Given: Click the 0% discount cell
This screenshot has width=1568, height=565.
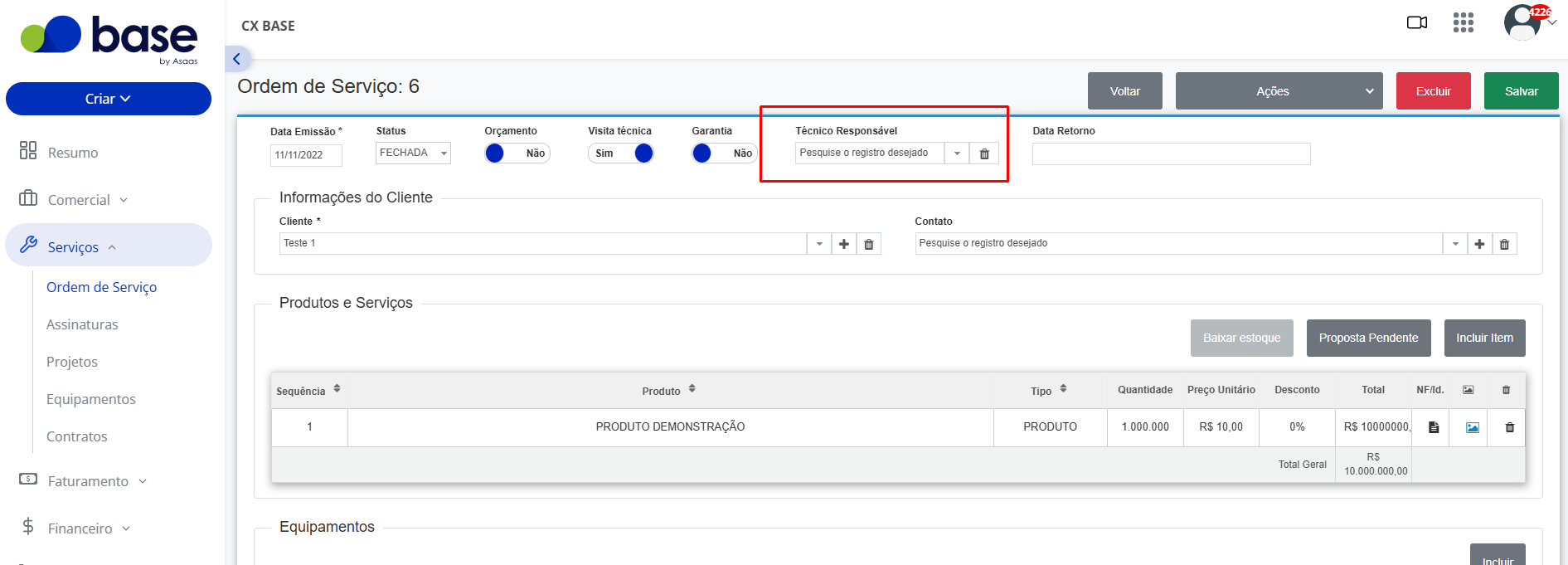Looking at the screenshot, I should [1297, 427].
